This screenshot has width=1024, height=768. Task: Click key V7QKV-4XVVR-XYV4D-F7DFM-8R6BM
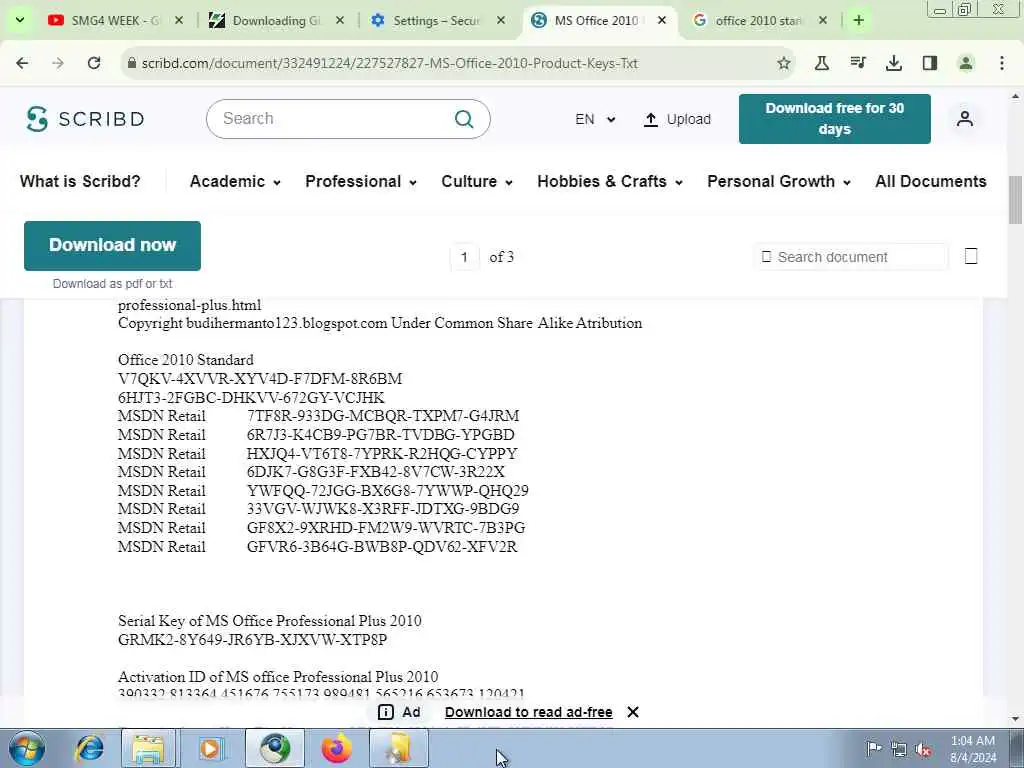[x=260, y=379]
